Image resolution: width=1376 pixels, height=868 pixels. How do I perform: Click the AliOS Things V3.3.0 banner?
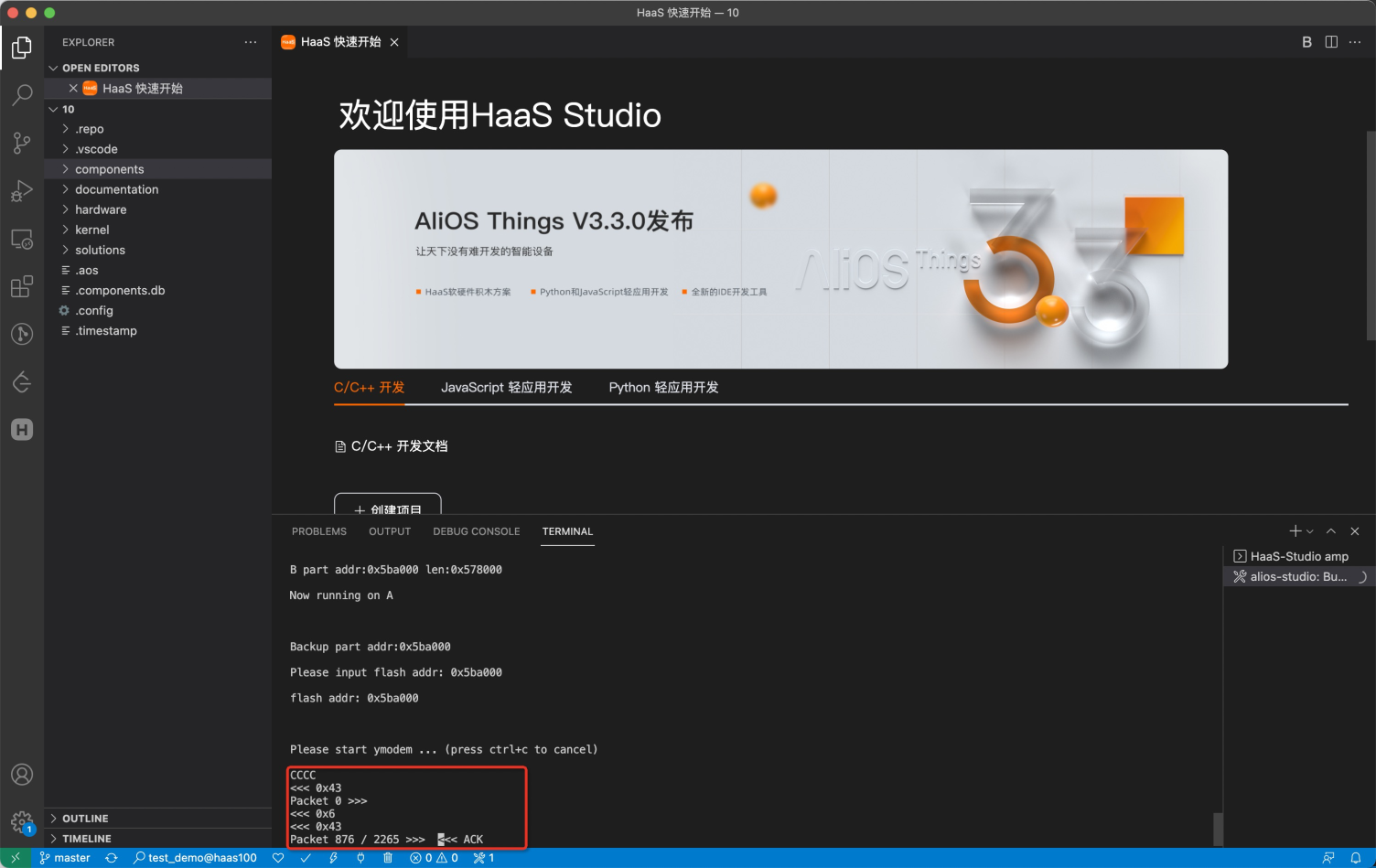coord(781,259)
